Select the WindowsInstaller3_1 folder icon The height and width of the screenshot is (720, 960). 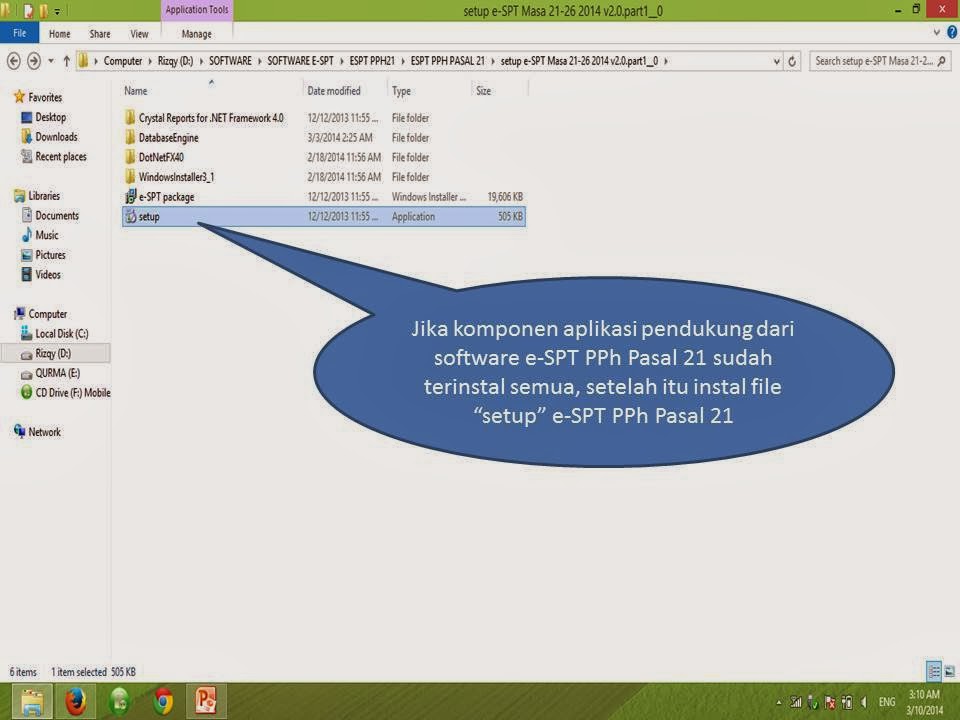tap(130, 176)
